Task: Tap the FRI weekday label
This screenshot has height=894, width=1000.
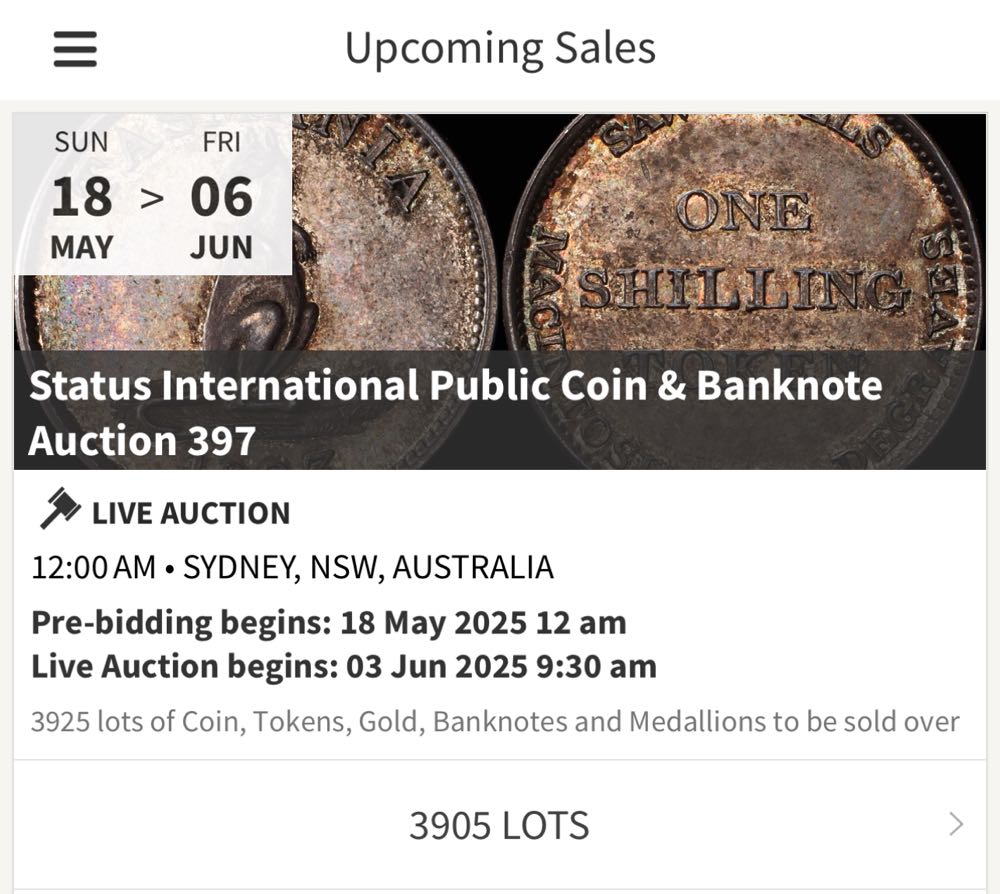Action: [221, 142]
